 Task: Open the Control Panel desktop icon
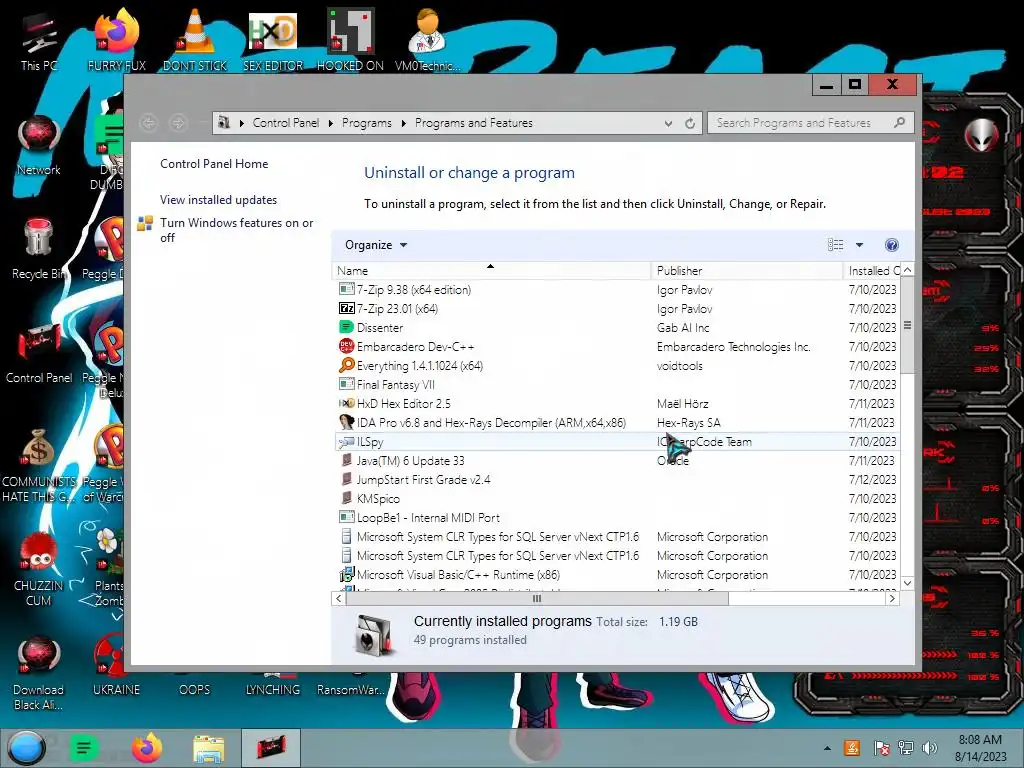[39, 353]
